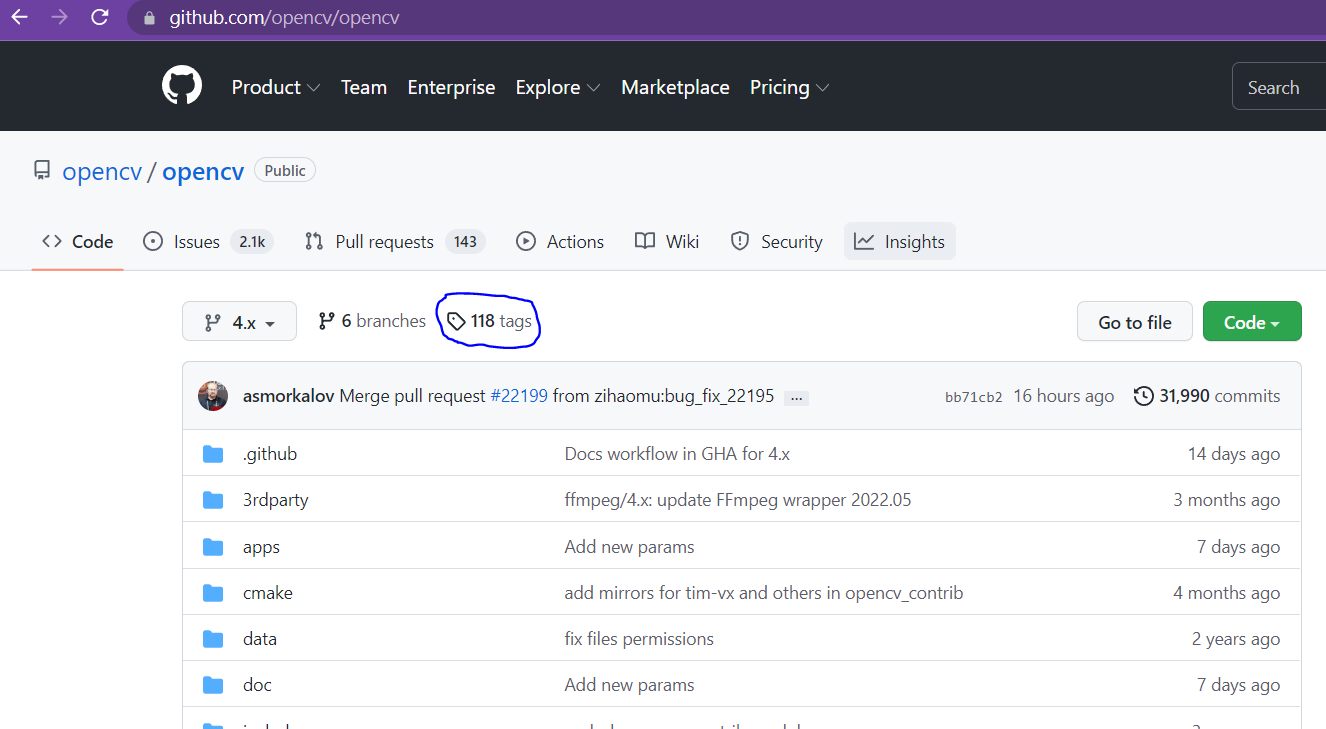This screenshot has width=1326, height=729.
Task: Open the apps folder
Action: (x=261, y=547)
